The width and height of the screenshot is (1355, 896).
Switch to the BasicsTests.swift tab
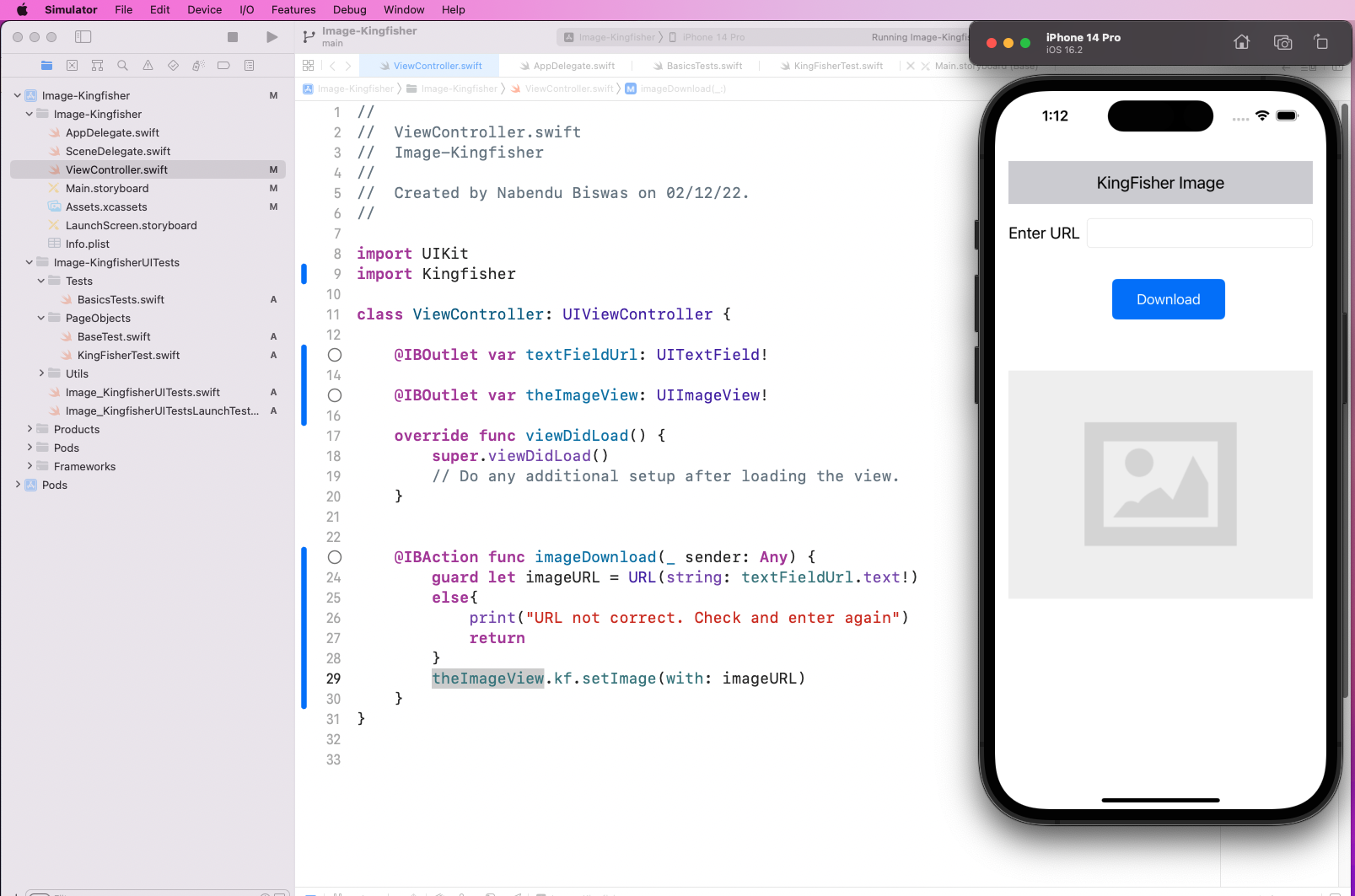697,66
